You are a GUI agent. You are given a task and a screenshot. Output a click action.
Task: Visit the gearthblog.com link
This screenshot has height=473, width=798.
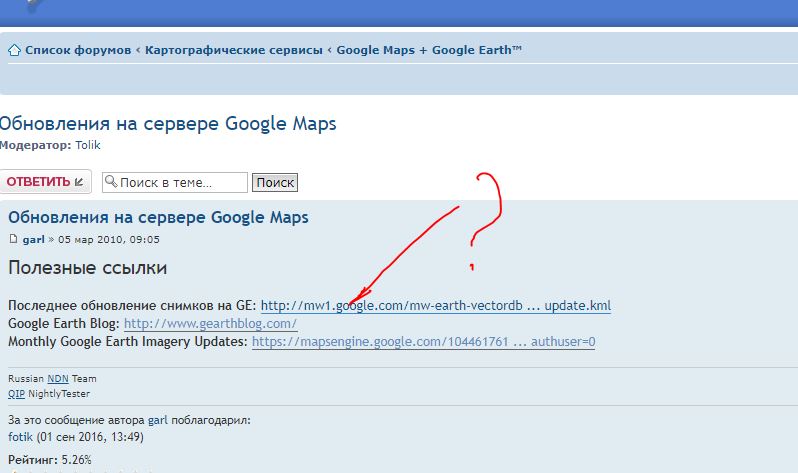point(210,324)
